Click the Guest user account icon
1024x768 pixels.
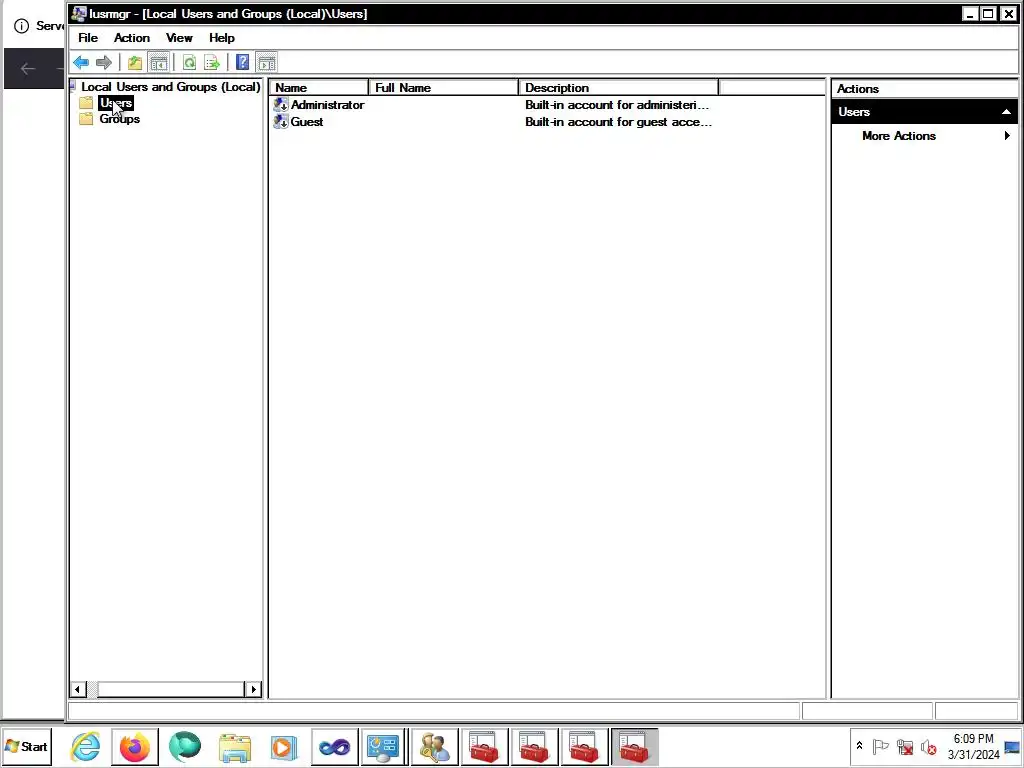[281, 121]
